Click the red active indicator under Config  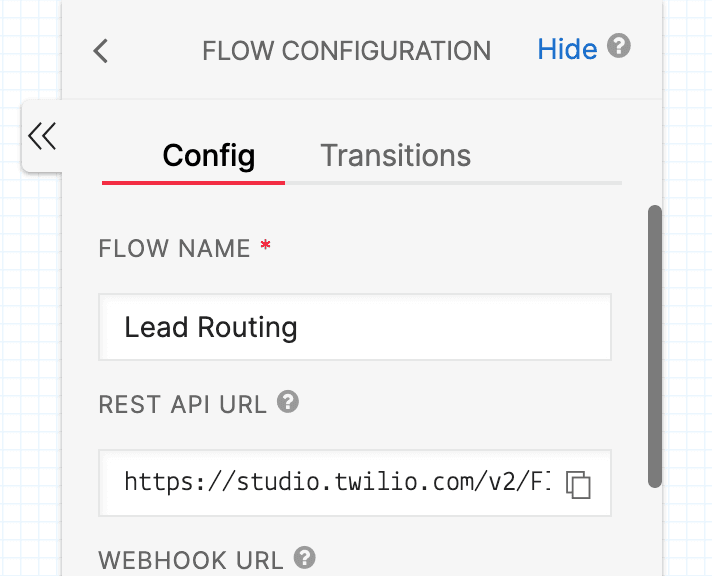coord(193,183)
